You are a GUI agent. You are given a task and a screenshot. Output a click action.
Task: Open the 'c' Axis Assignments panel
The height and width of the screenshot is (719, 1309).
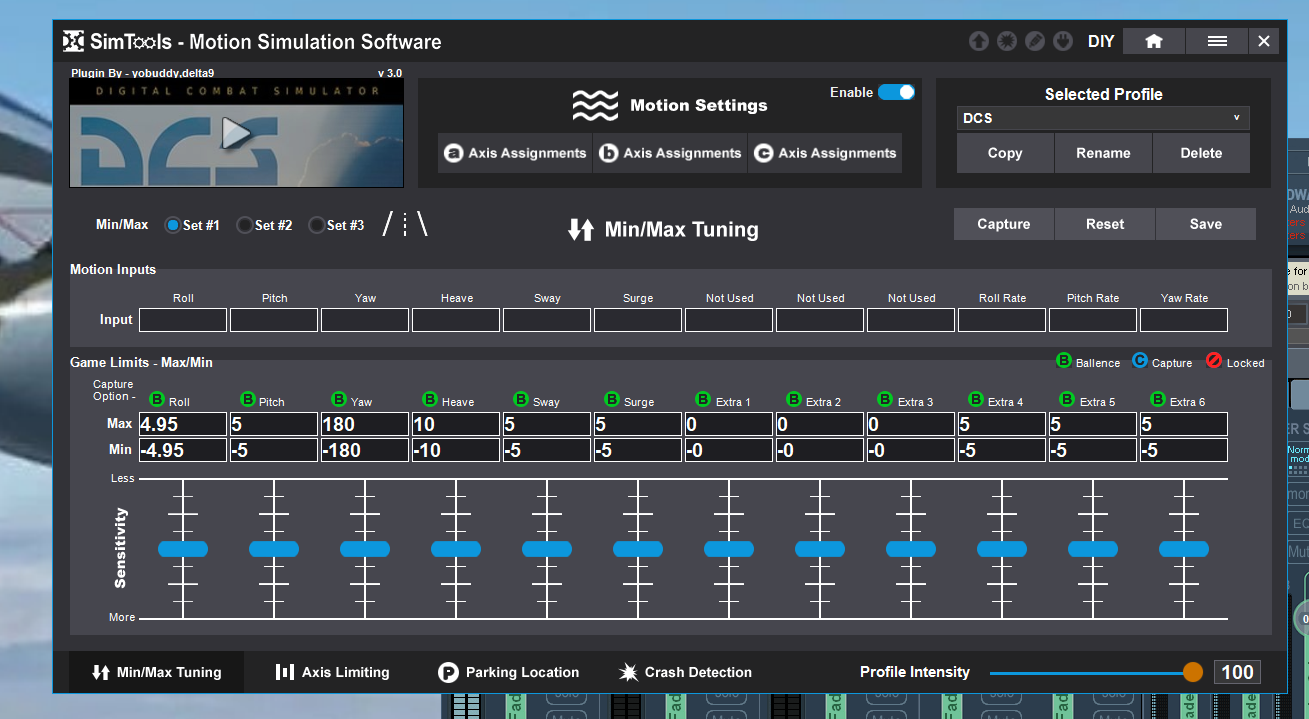(x=825, y=153)
